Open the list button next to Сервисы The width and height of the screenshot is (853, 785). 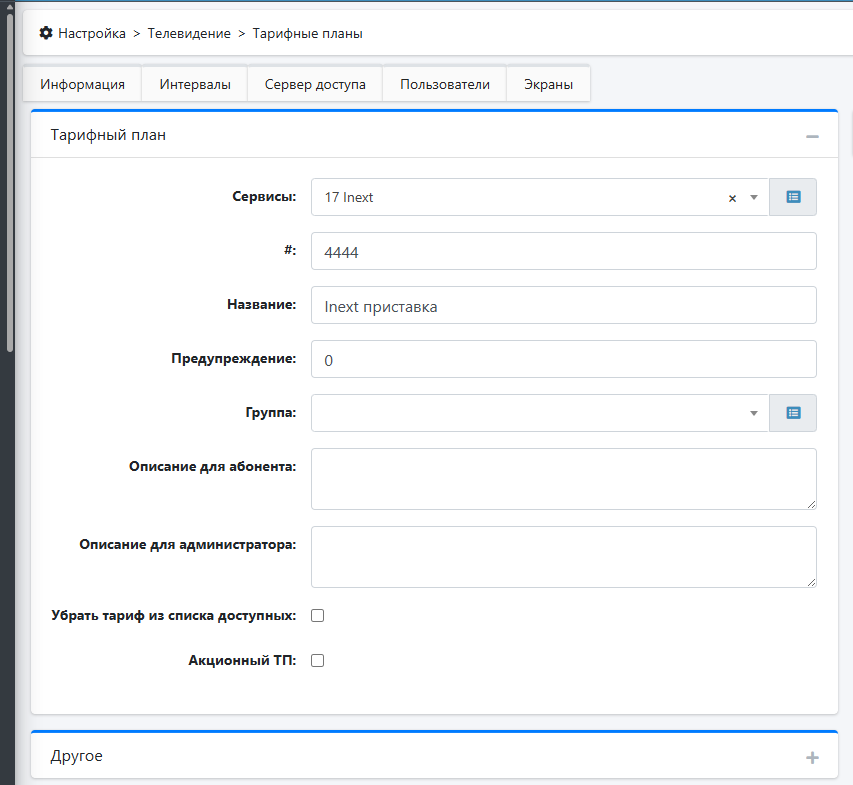pyautogui.click(x=793, y=197)
